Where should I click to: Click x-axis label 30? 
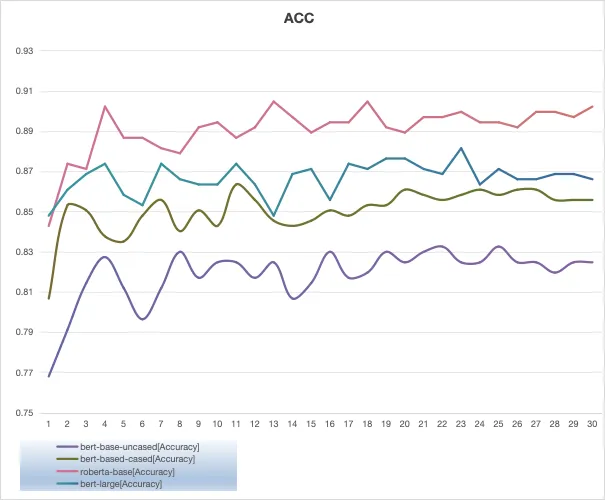592,424
